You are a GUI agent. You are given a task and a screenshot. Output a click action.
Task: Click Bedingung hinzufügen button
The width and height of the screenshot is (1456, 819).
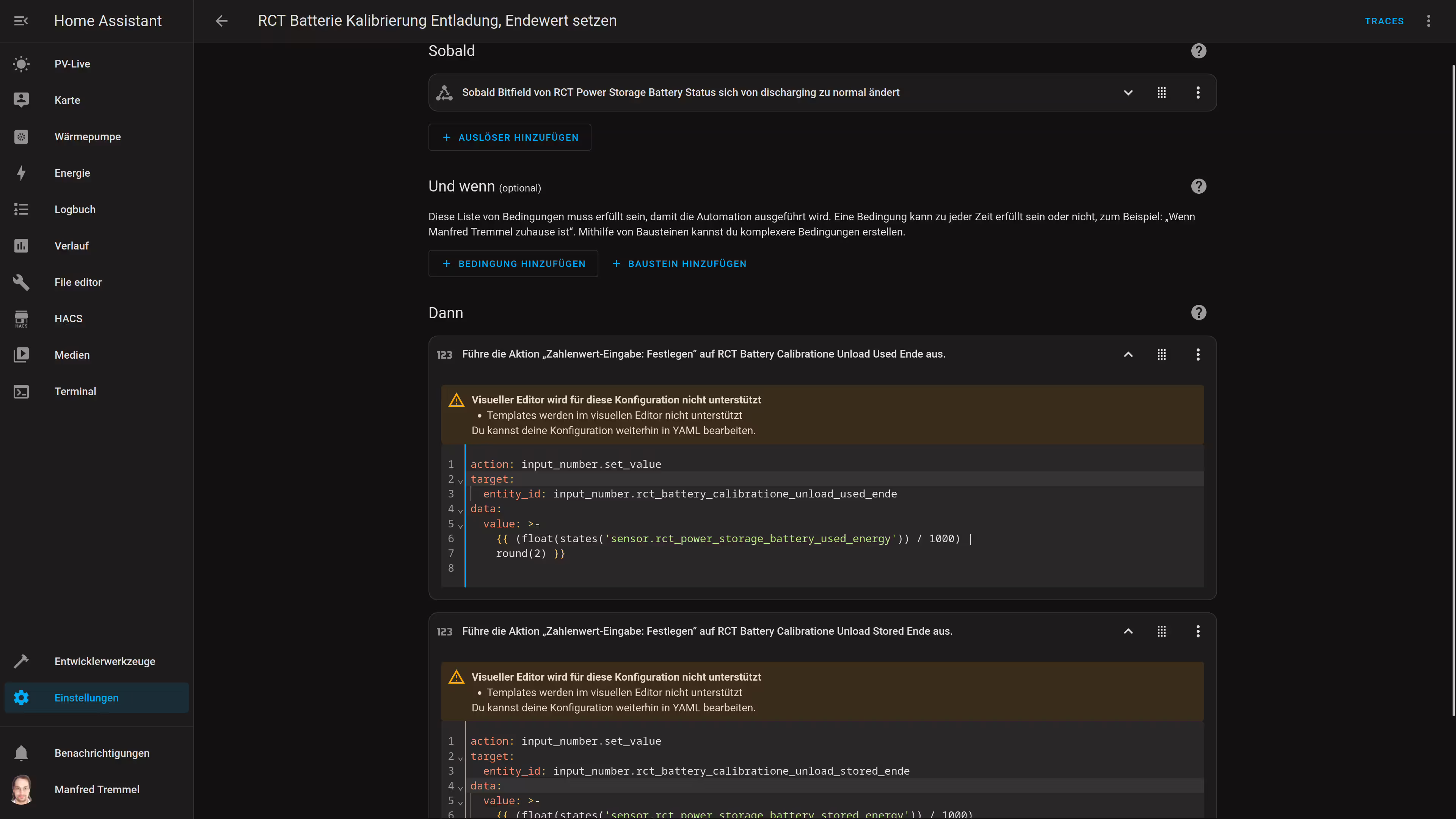(x=513, y=264)
